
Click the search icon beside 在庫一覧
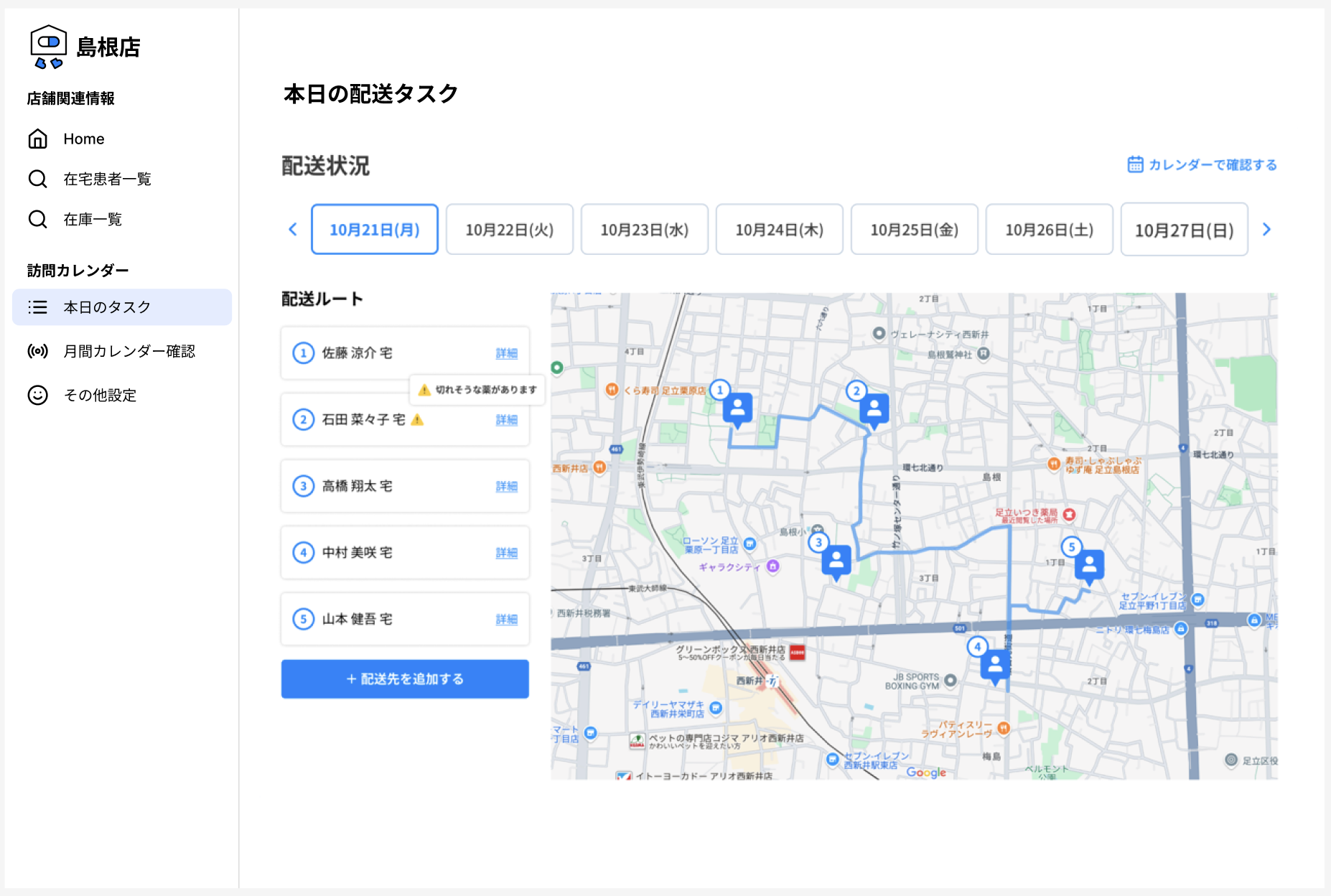(x=37, y=219)
